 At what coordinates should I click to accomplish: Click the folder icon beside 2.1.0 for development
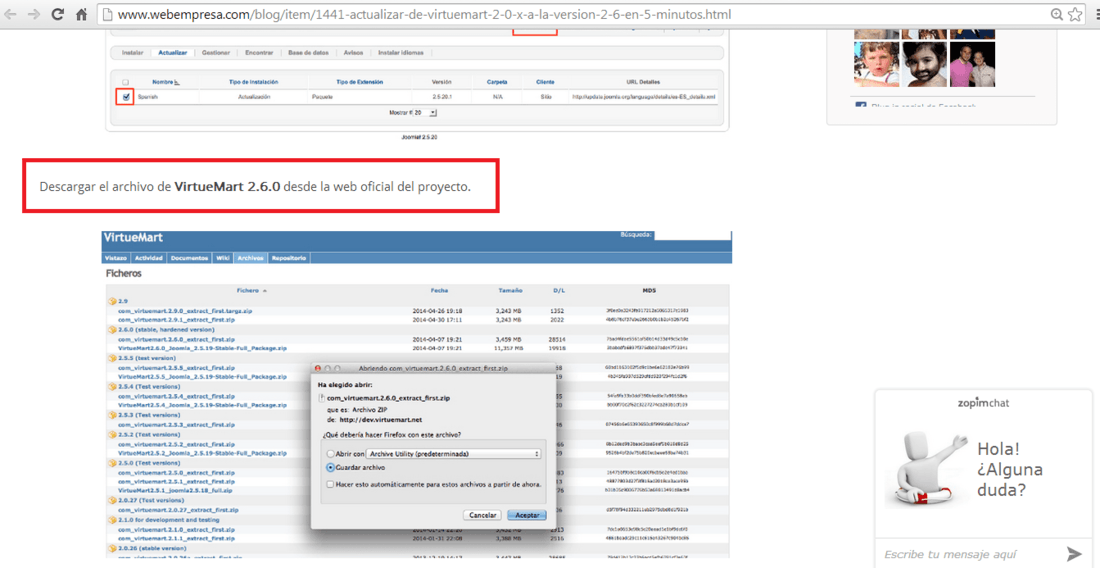[112, 520]
